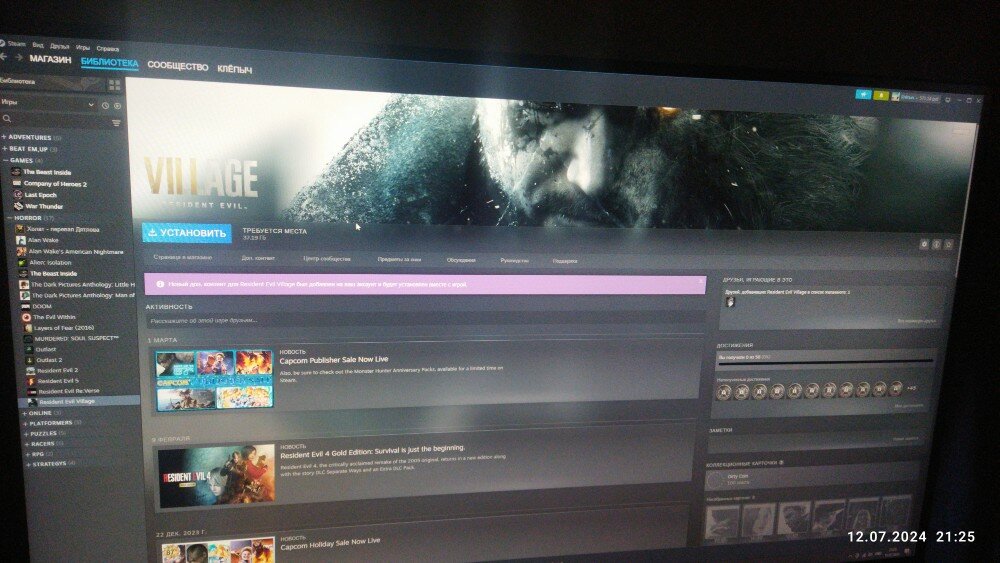Open Big Picture monitor icon
The width and height of the screenshot is (1000, 563).
point(948,99)
